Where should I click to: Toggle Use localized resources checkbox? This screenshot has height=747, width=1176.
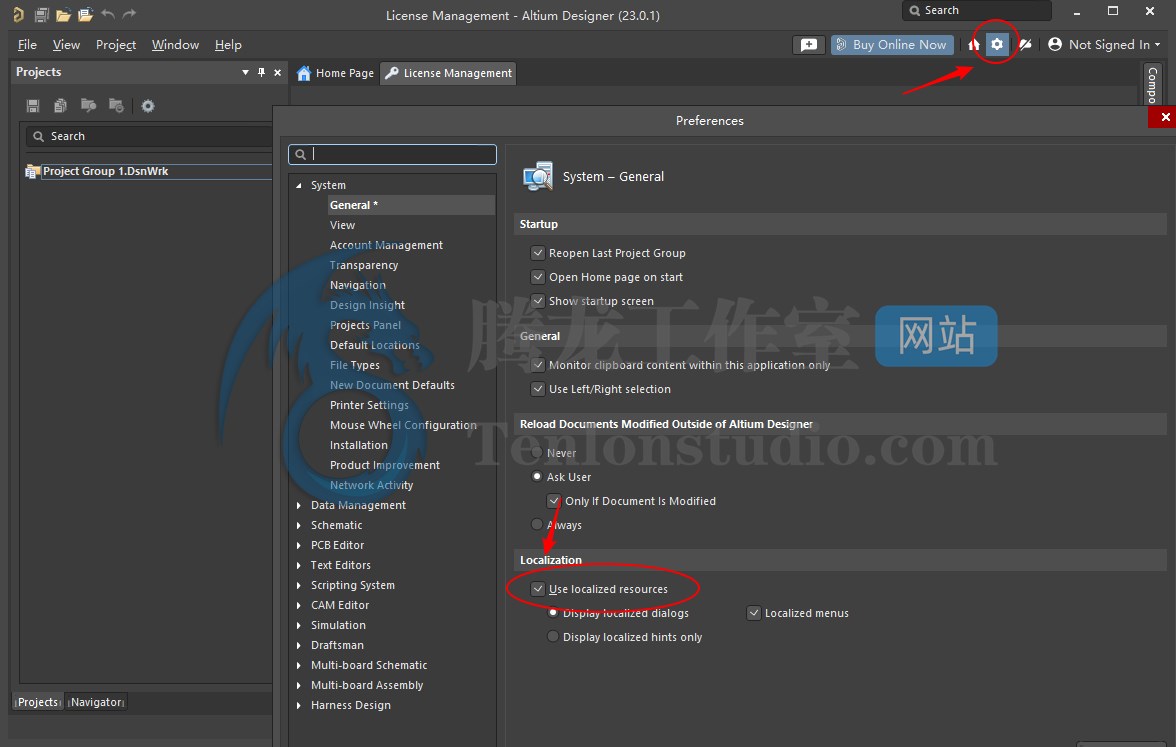pyautogui.click(x=537, y=589)
